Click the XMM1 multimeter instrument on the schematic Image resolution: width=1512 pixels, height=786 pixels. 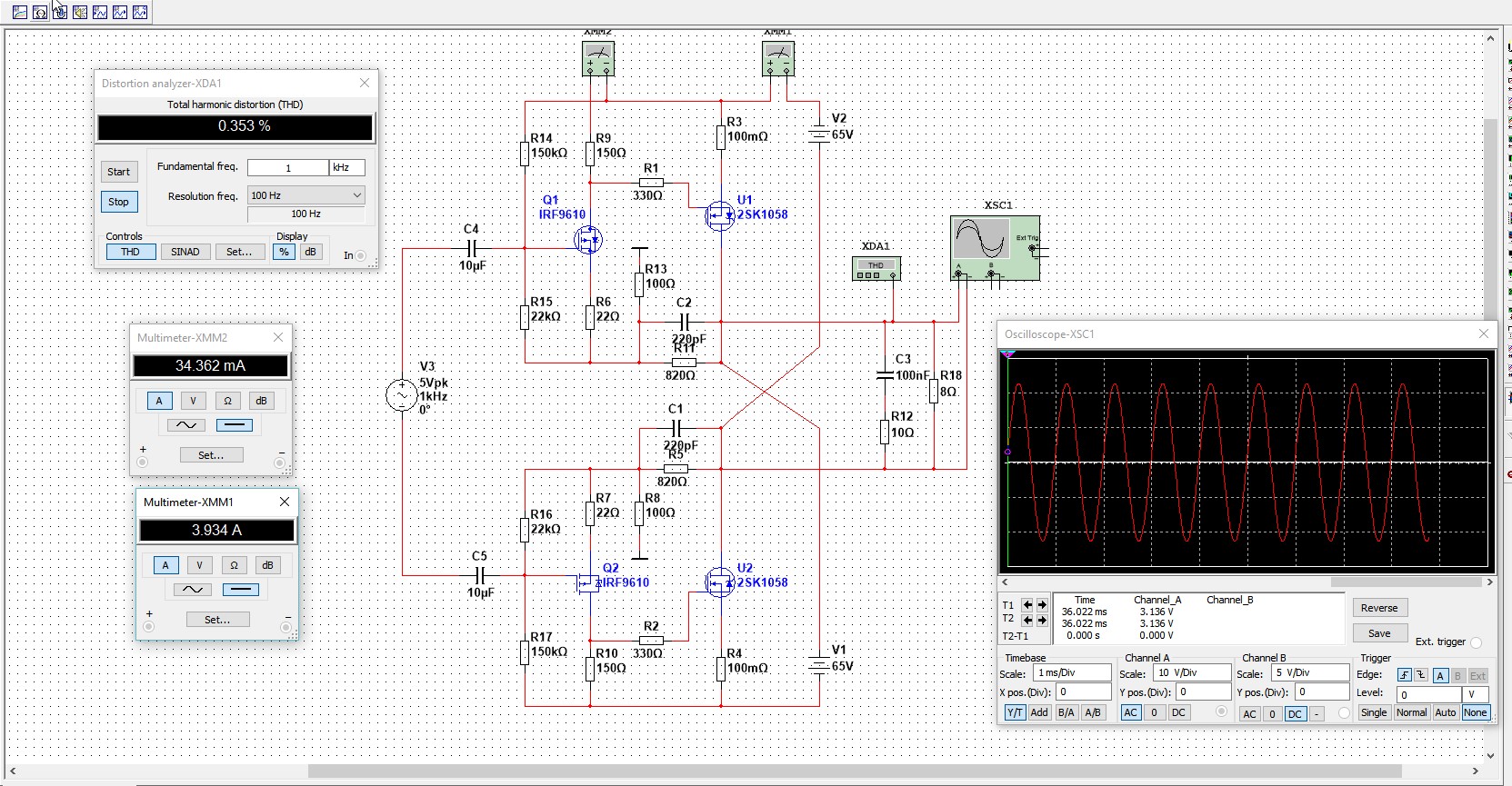click(778, 59)
